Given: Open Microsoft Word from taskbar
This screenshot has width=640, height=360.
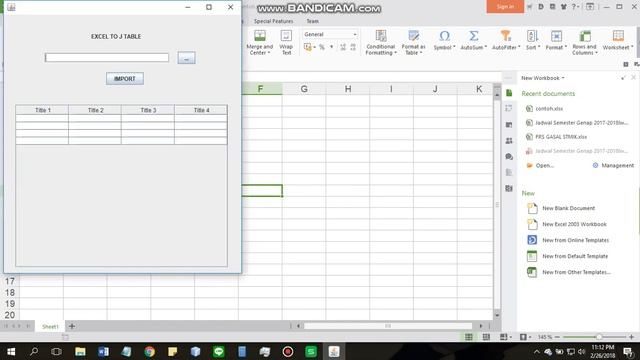Looking at the screenshot, I should pos(103,351).
